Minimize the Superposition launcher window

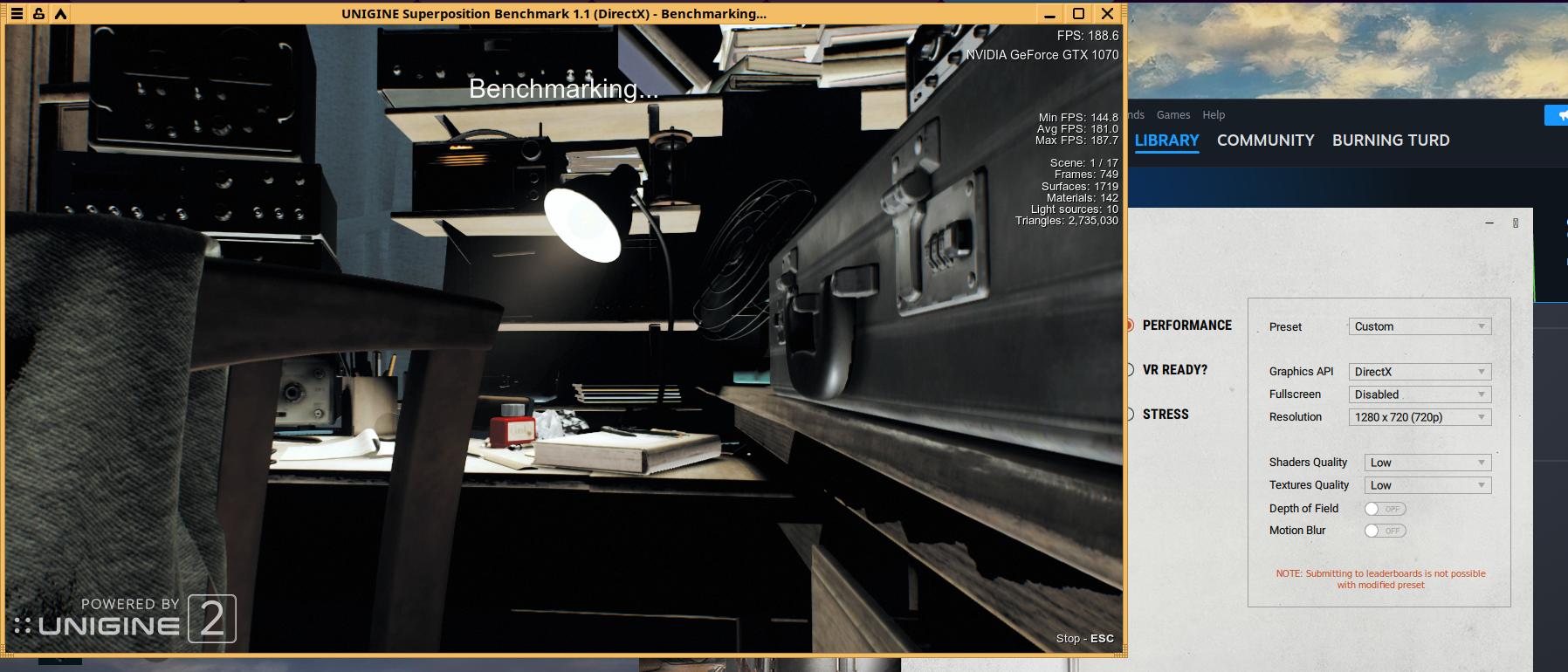coord(1489,223)
